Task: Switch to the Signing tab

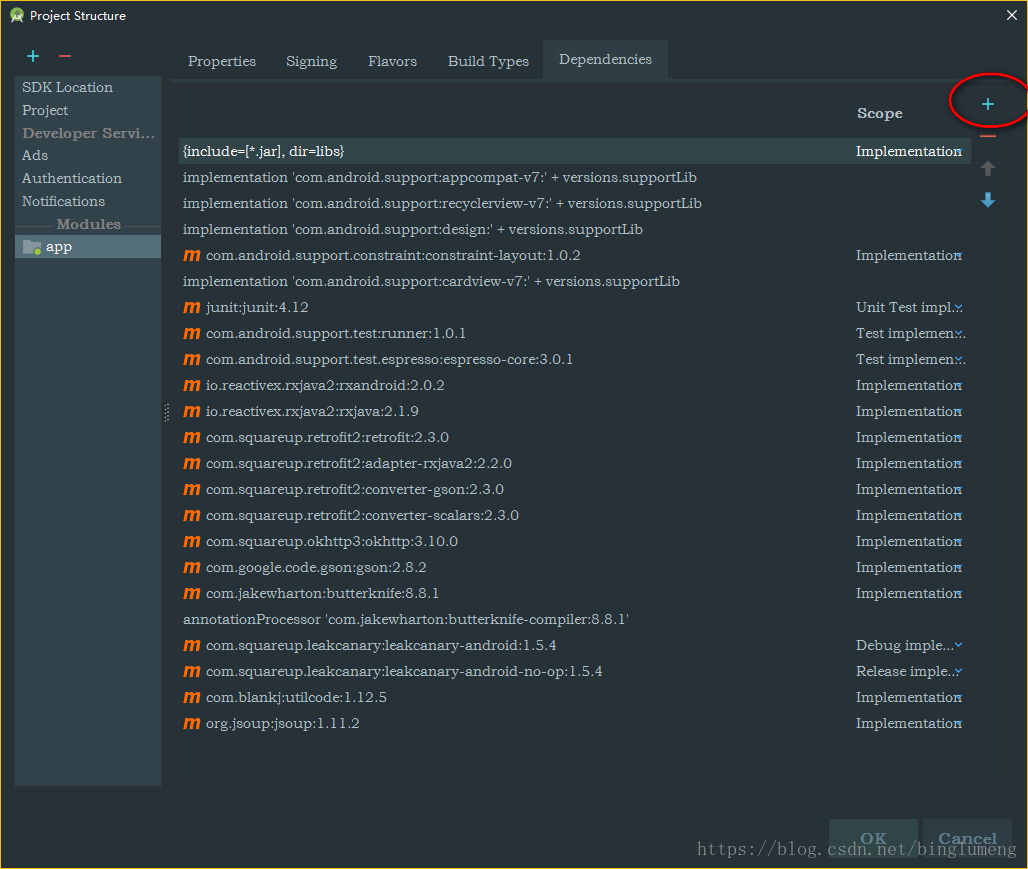Action: 311,61
